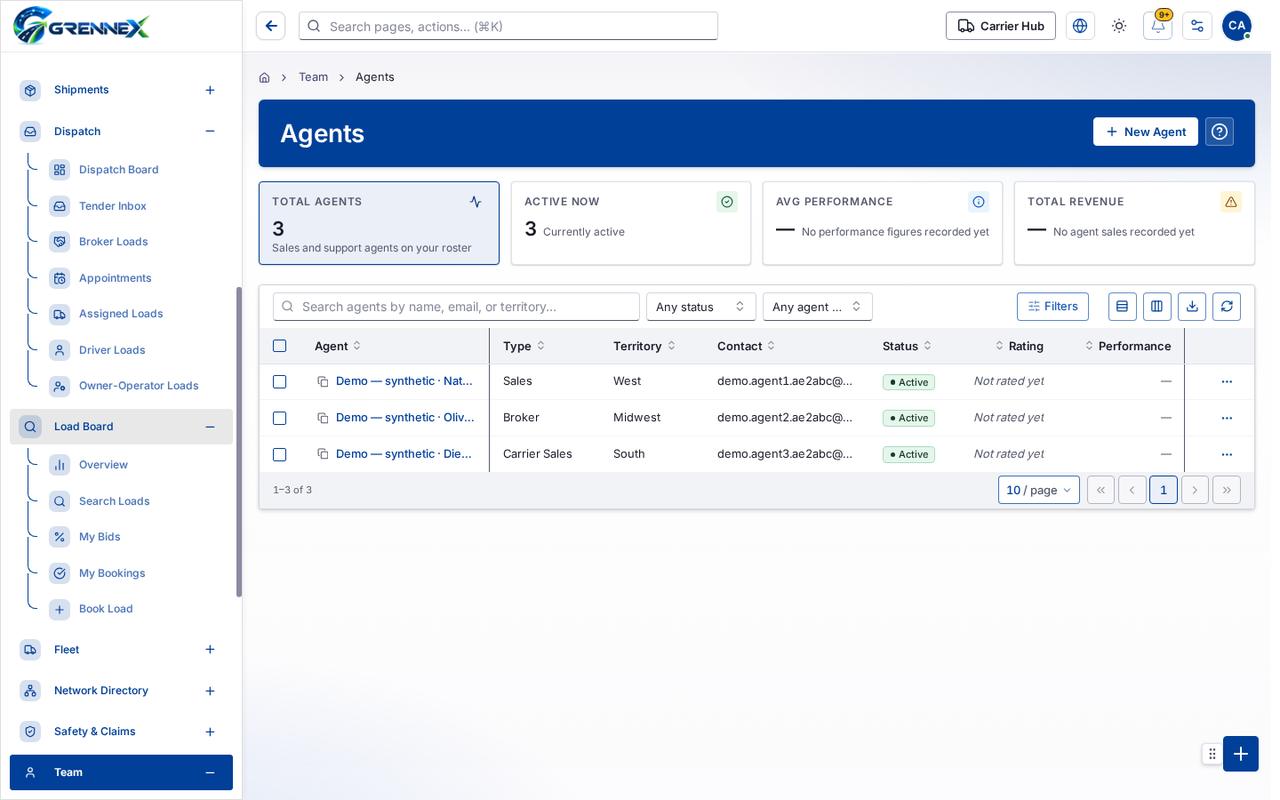Copy the first Demo agent name icon
Viewport: 1280px width, 800px height.
[x=323, y=382]
